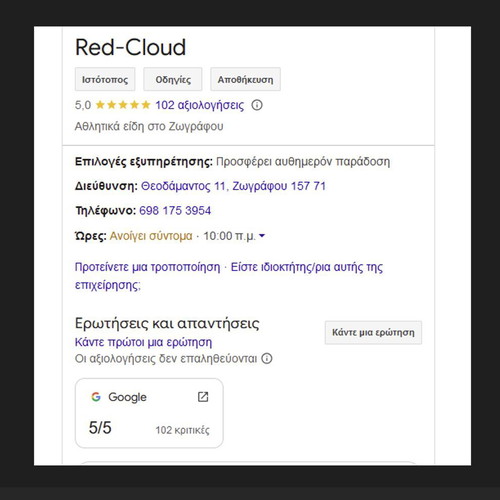Image resolution: width=500 pixels, height=500 pixels.
Task: Click the five gold rating stars
Action: click(123, 105)
